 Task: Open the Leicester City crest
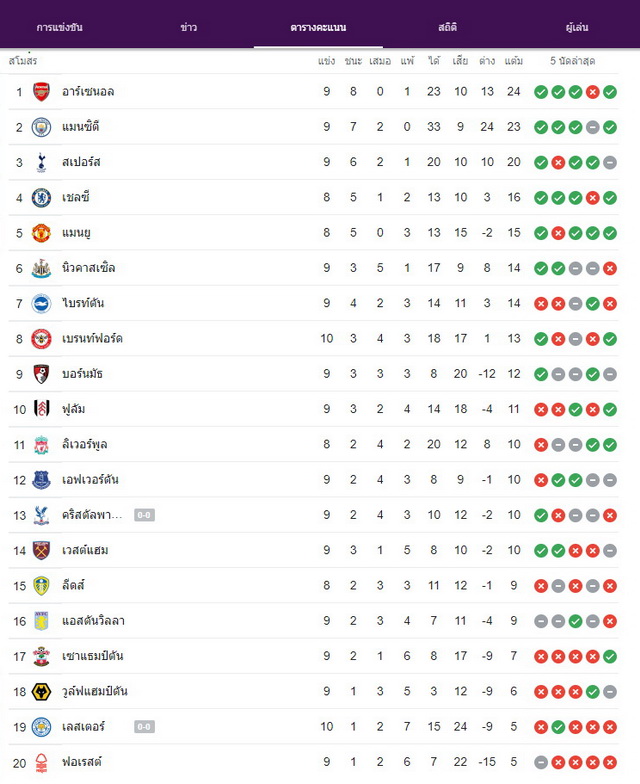pos(42,727)
